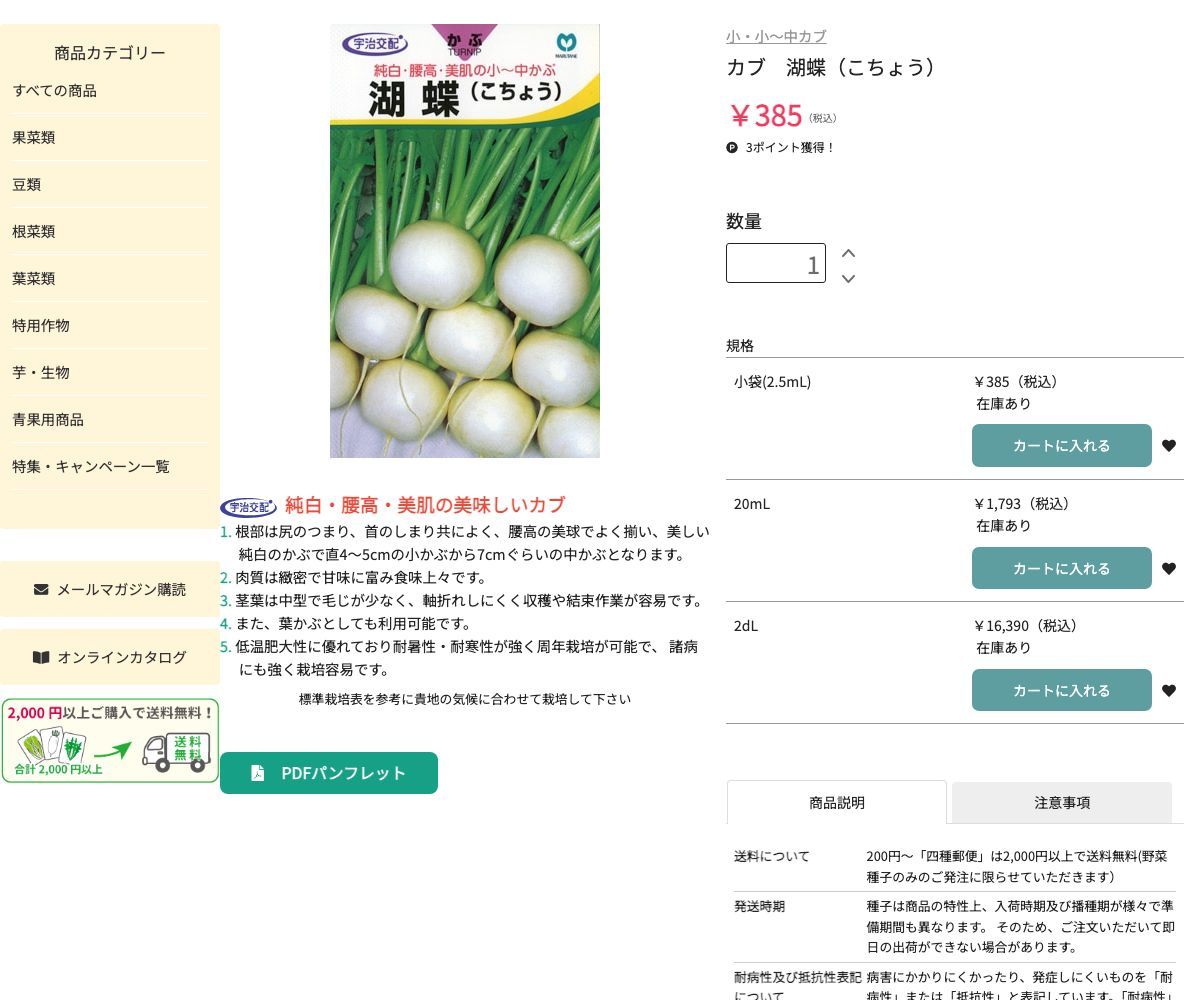Switch to the 注意事項 tab
Image resolution: width=1200 pixels, height=1000 pixels.
[1063, 802]
